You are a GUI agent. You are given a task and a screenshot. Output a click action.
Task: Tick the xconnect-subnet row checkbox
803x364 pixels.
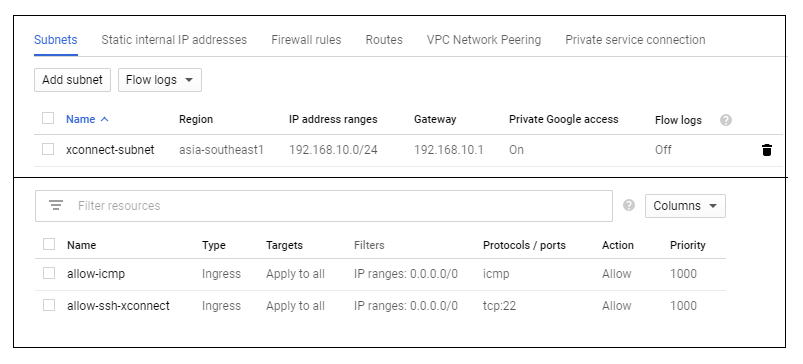tap(48, 149)
